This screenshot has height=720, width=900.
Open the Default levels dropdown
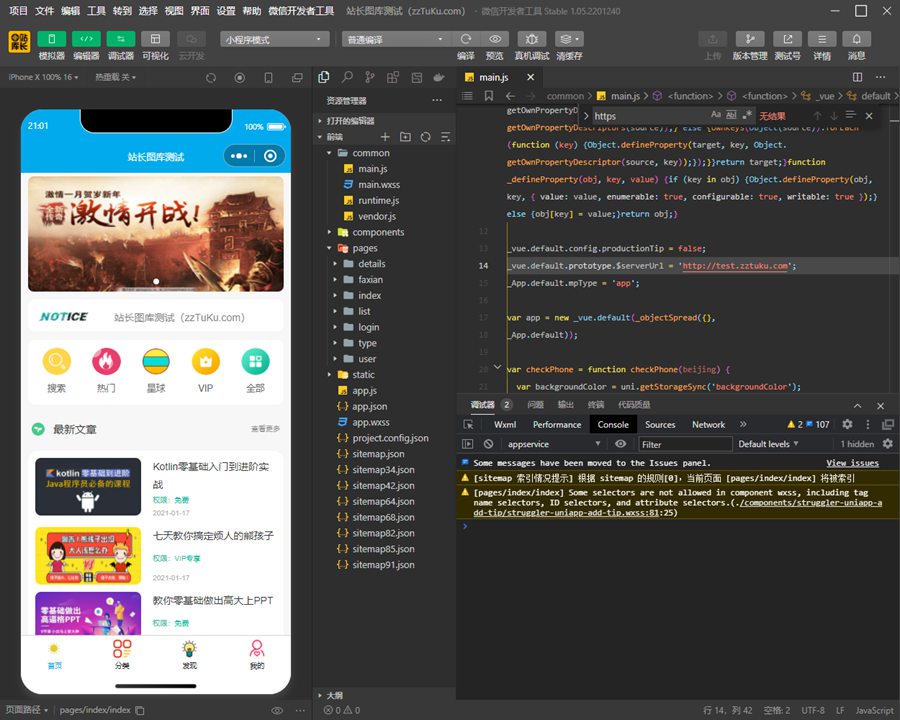point(769,444)
